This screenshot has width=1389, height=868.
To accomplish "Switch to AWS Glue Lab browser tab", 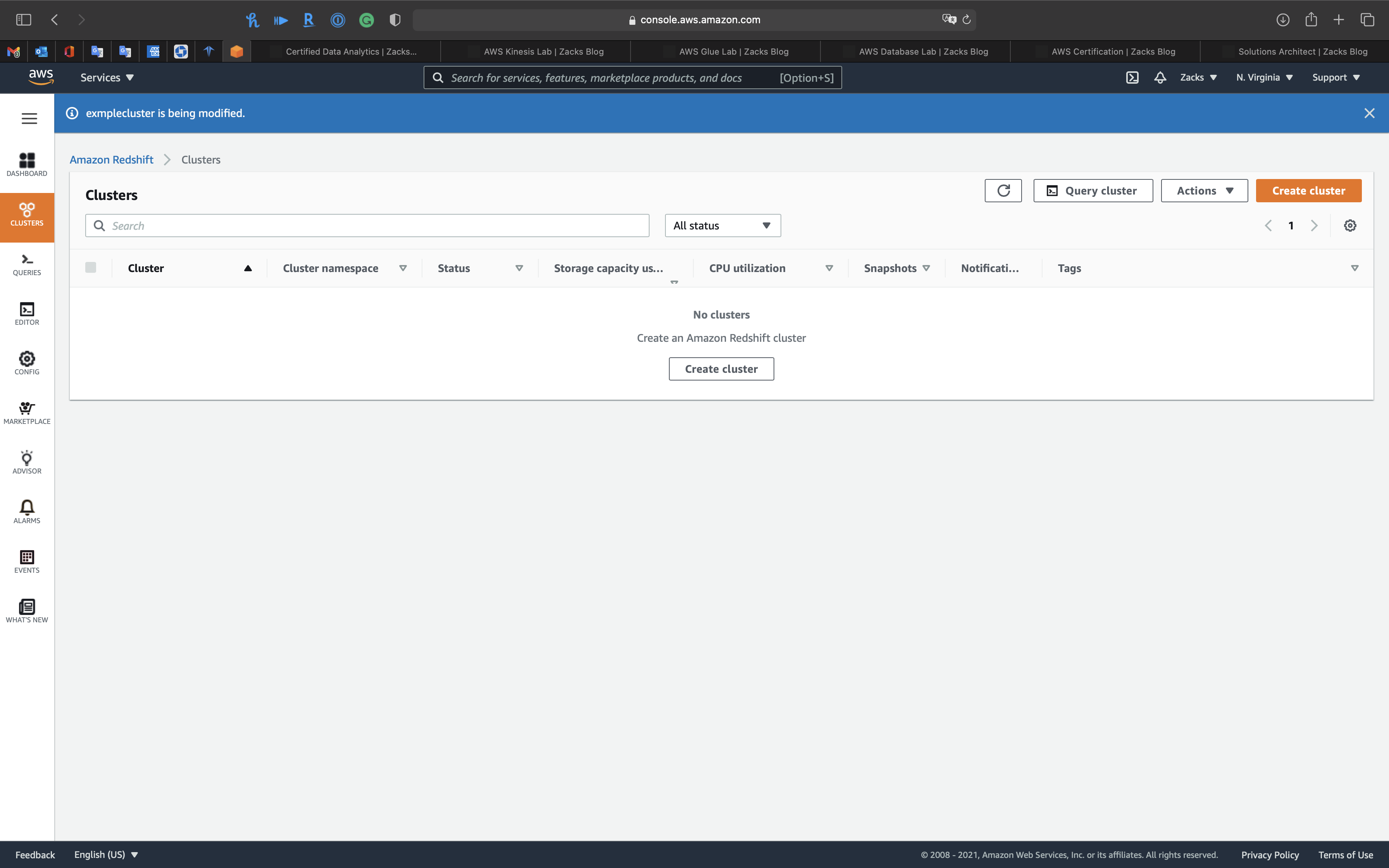I will pyautogui.click(x=733, y=52).
